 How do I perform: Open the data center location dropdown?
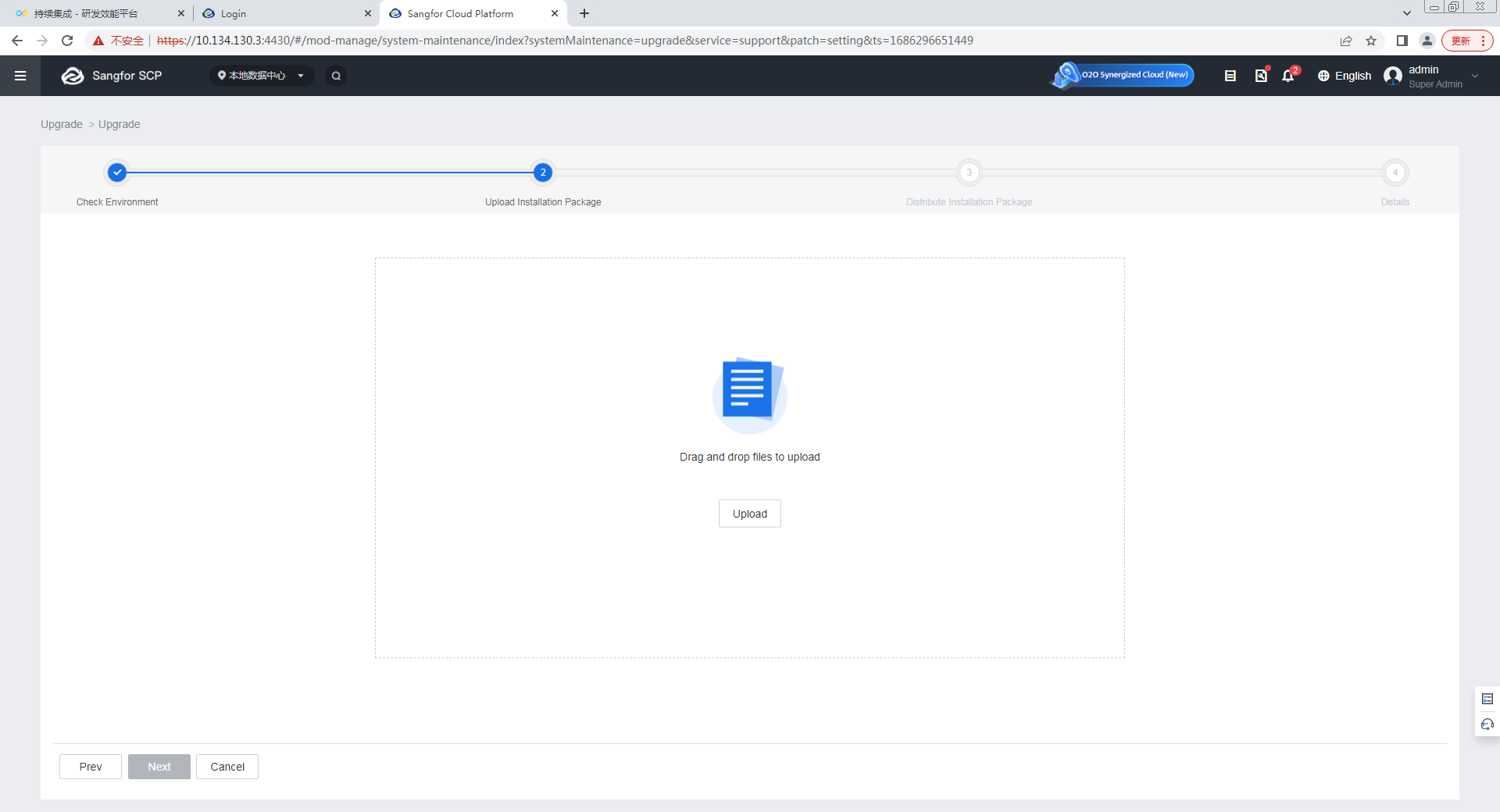pyautogui.click(x=261, y=76)
